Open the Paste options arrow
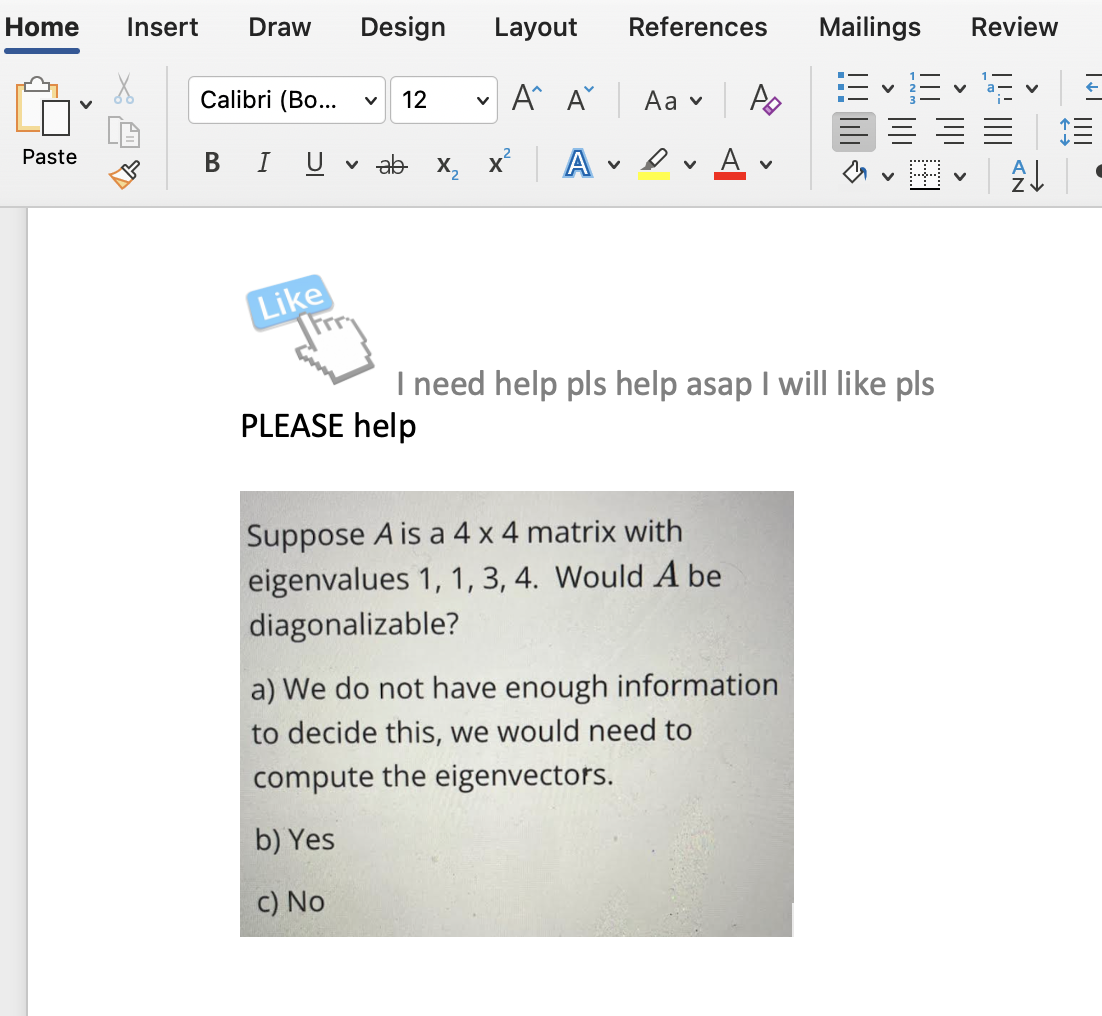 click(x=86, y=105)
